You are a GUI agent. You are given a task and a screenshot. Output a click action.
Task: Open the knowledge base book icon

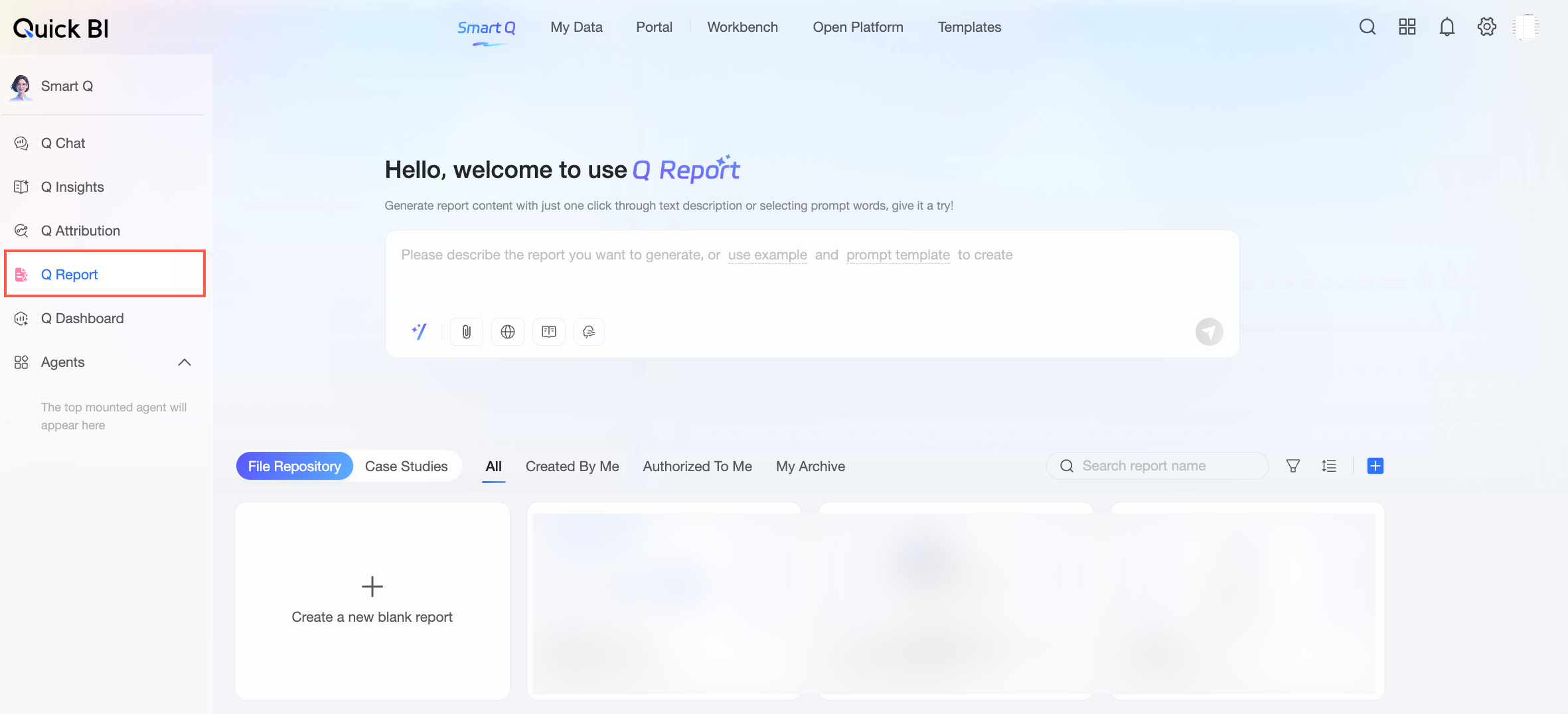[549, 332]
